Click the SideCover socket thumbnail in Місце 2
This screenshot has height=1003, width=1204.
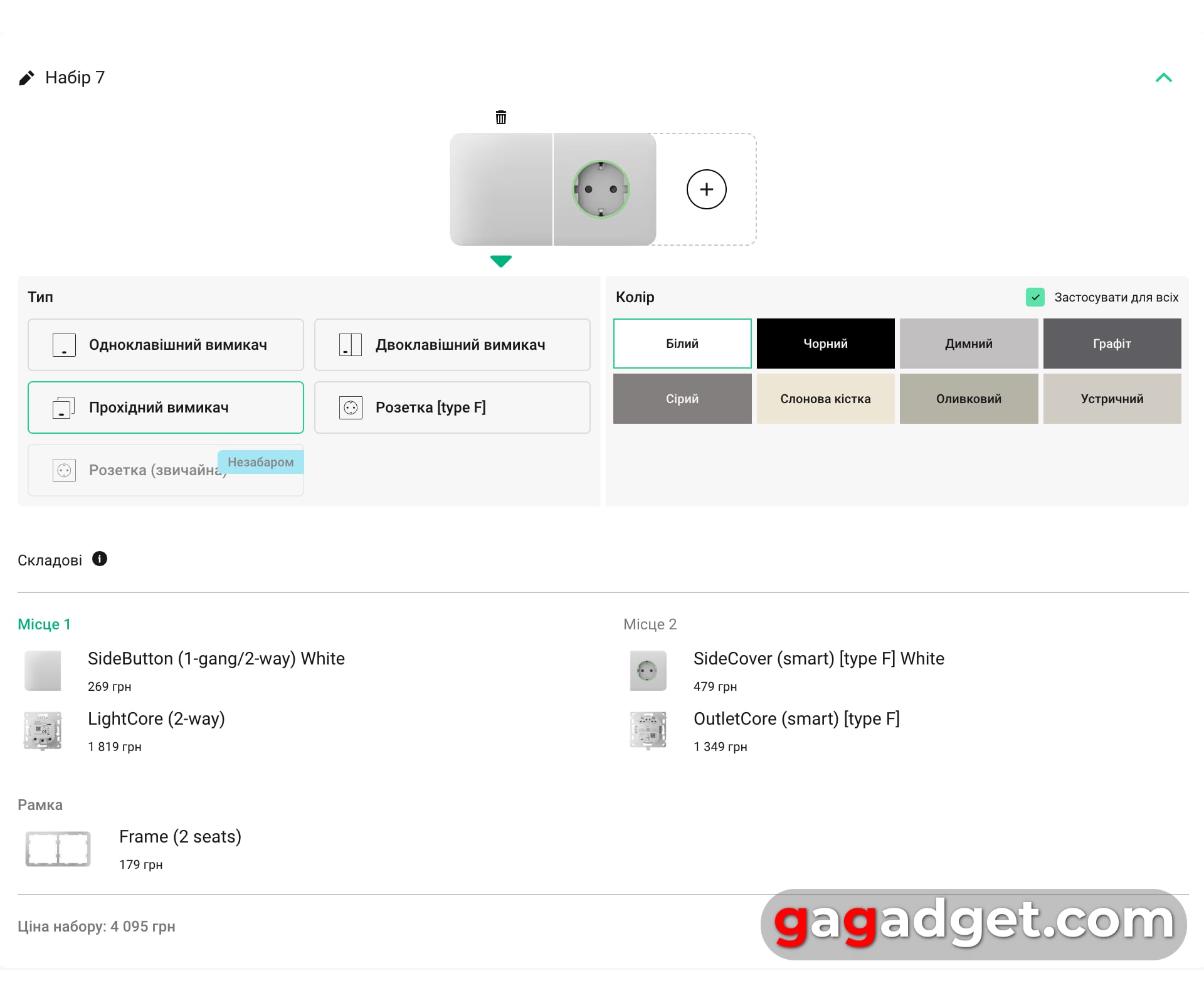[x=648, y=671]
